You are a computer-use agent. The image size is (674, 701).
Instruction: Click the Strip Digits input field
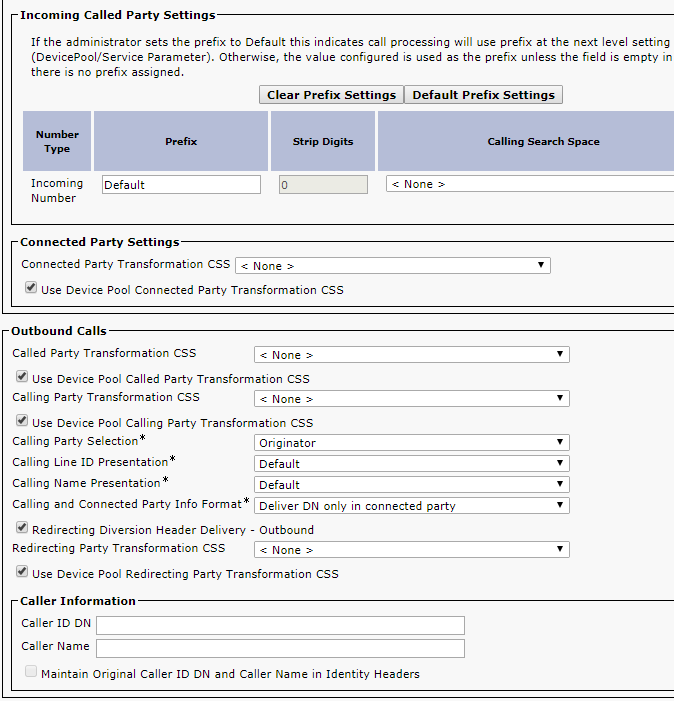[x=323, y=185]
